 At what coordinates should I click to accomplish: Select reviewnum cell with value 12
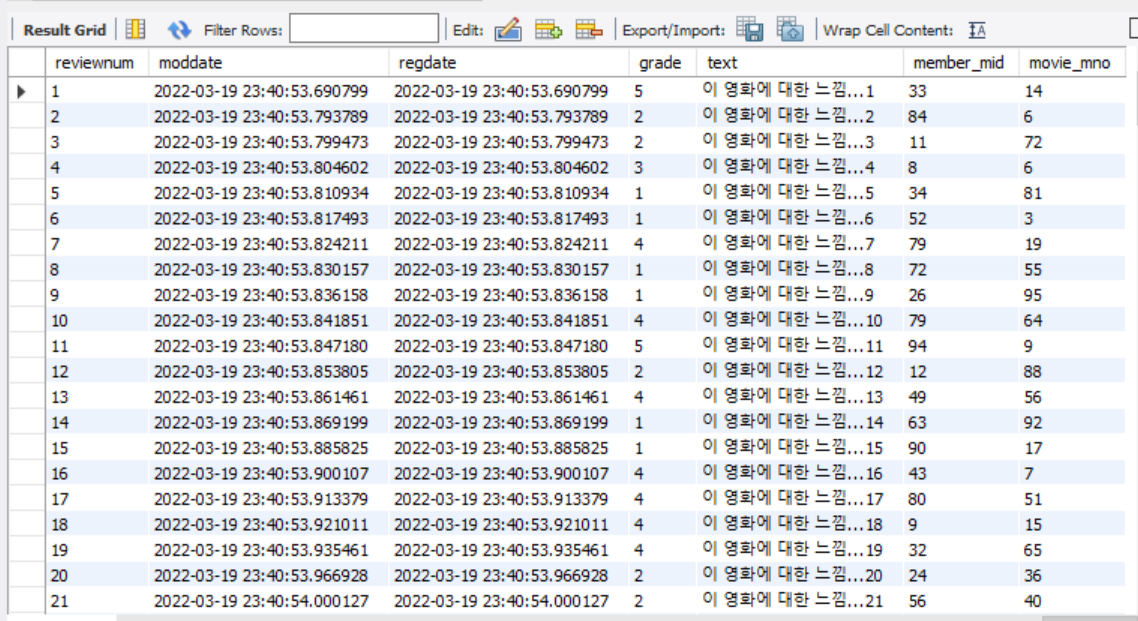(97, 371)
